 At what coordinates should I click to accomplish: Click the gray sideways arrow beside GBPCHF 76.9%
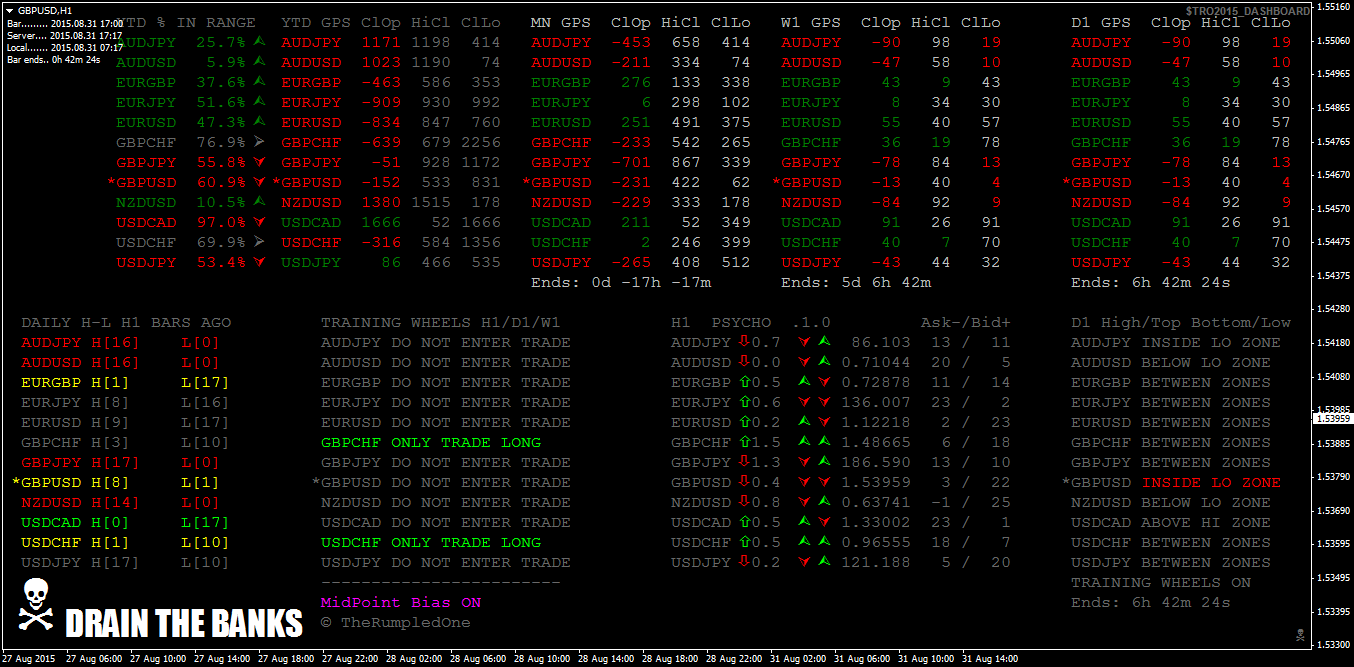(260, 142)
